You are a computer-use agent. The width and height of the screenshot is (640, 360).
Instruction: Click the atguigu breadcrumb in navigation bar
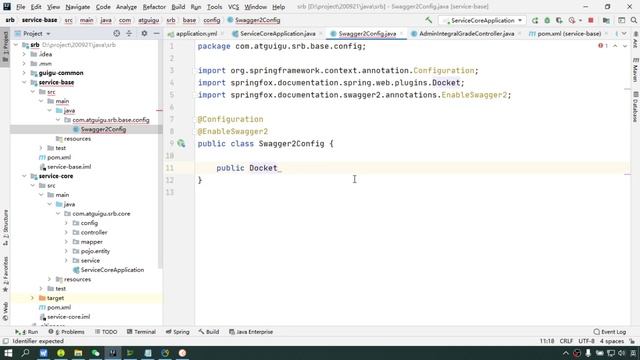[148, 20]
